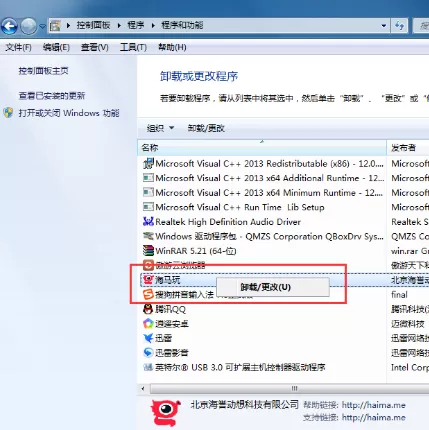Open the 组织 dropdown in toolbar
The height and width of the screenshot is (430, 429).
click(x=160, y=128)
